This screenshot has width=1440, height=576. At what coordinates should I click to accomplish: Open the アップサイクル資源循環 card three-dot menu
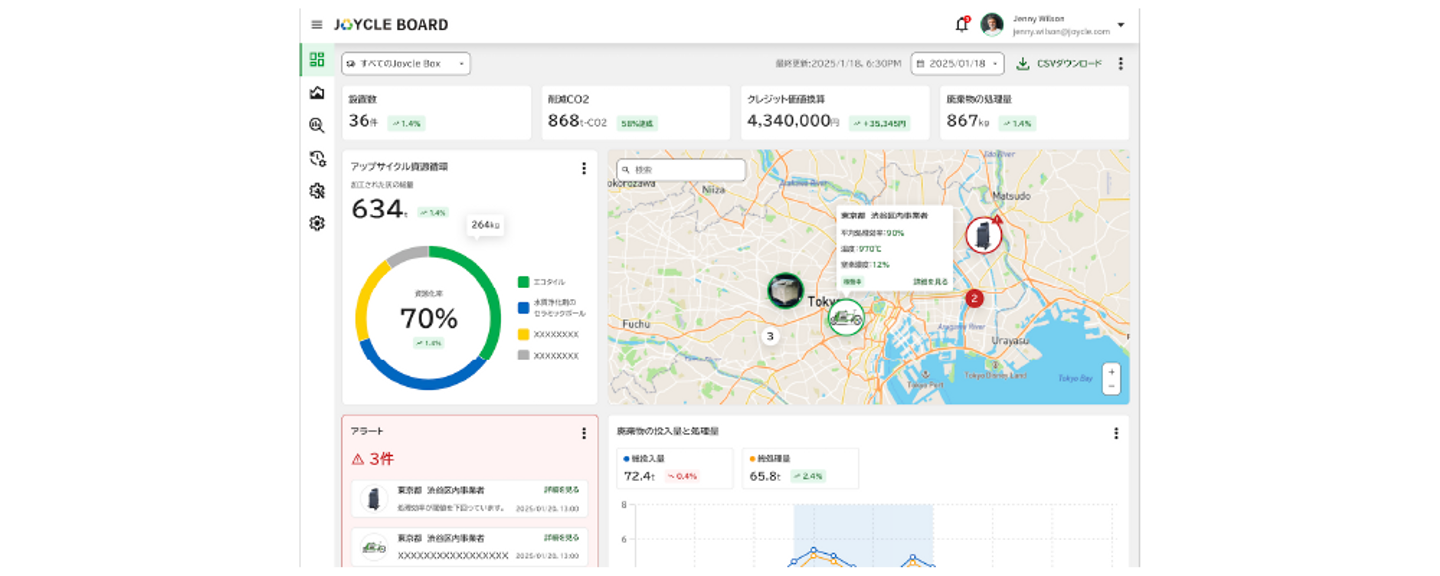pyautogui.click(x=584, y=168)
